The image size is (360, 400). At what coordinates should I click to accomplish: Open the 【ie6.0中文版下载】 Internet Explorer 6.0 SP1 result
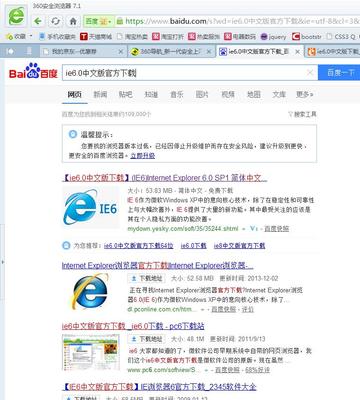tap(165, 178)
